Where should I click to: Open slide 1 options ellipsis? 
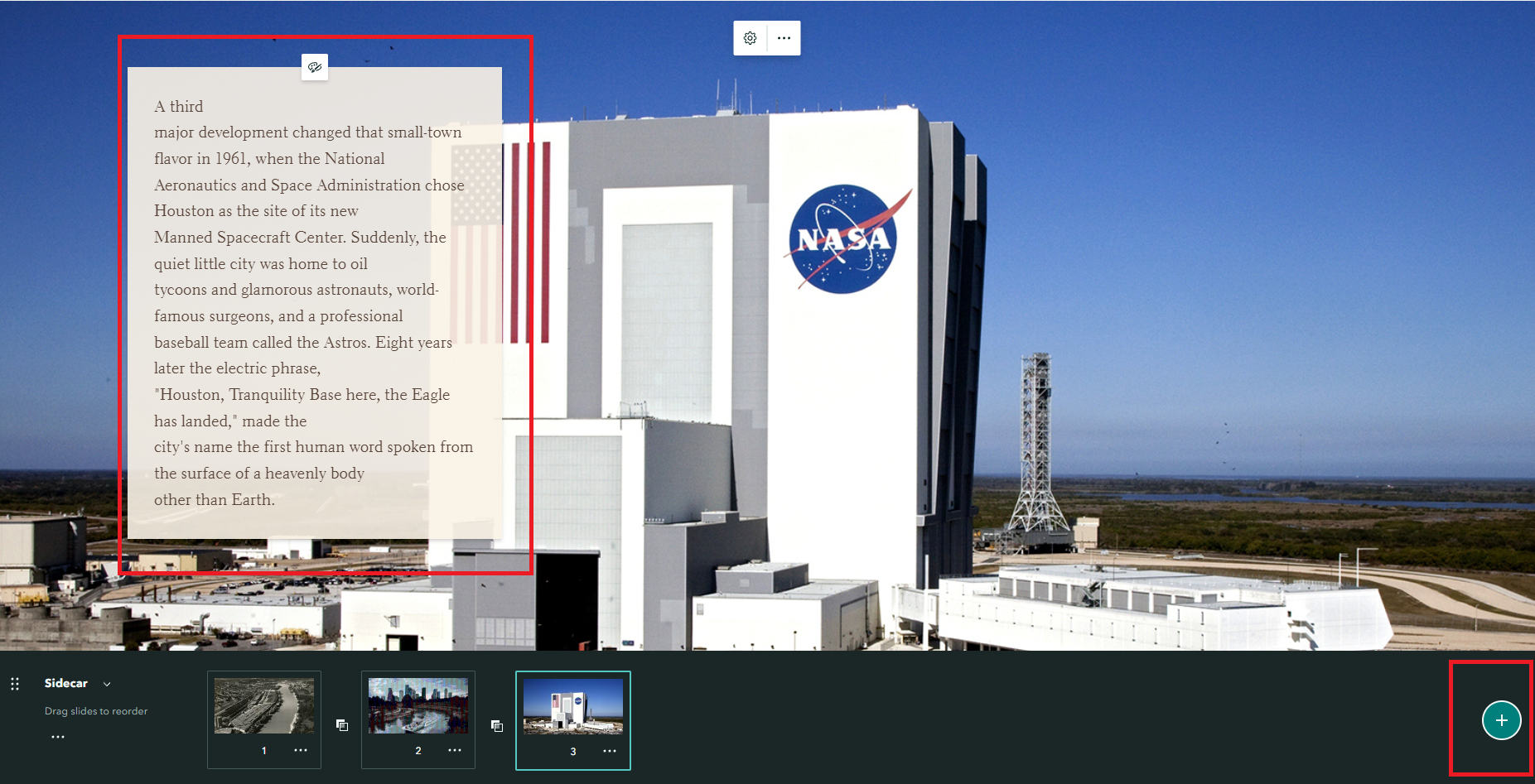point(301,750)
